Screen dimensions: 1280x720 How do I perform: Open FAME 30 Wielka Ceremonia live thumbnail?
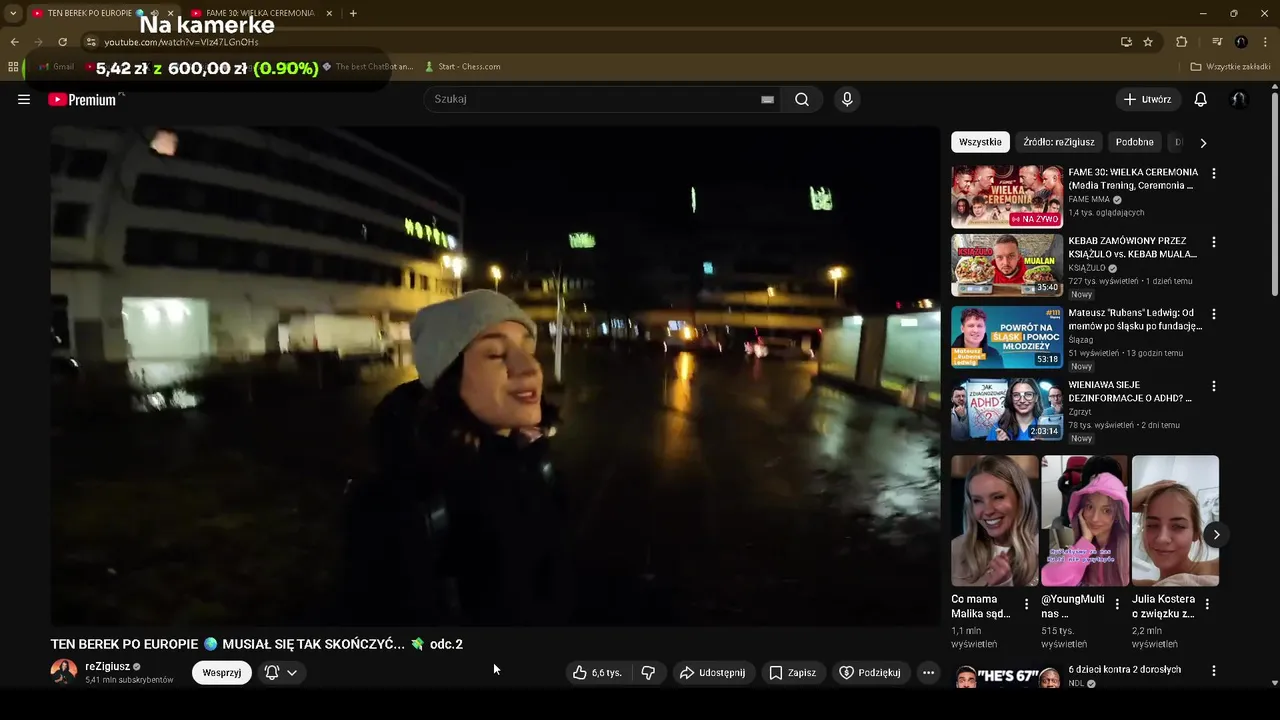tap(1007, 196)
